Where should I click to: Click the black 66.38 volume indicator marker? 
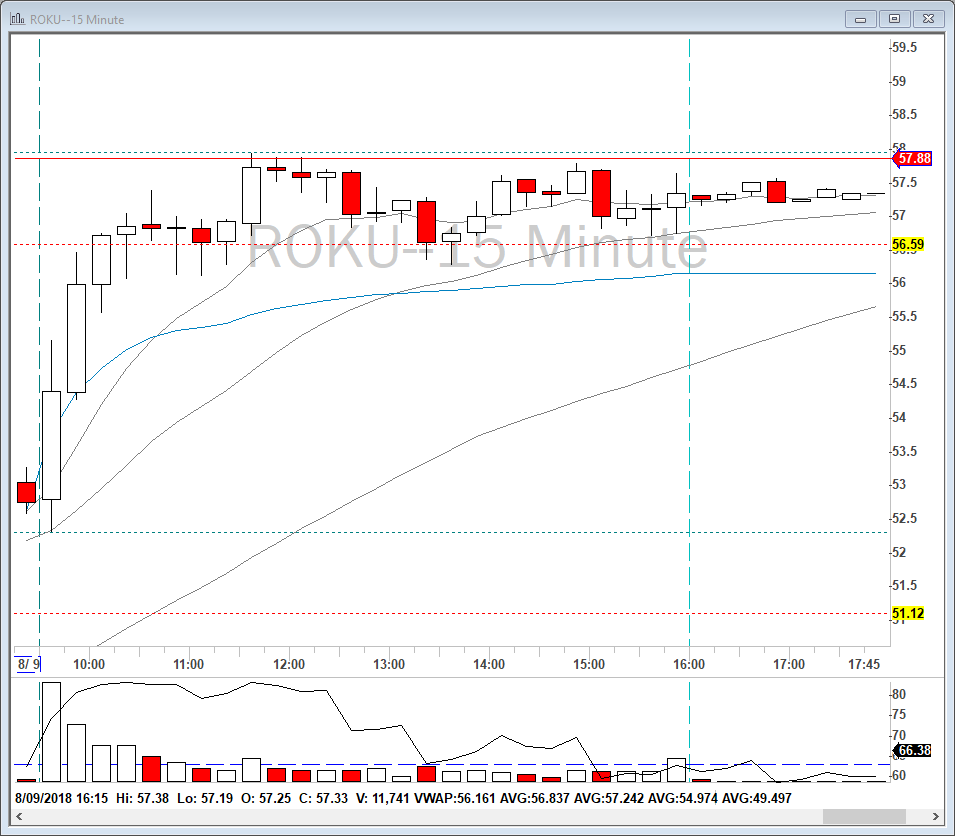(x=912, y=750)
